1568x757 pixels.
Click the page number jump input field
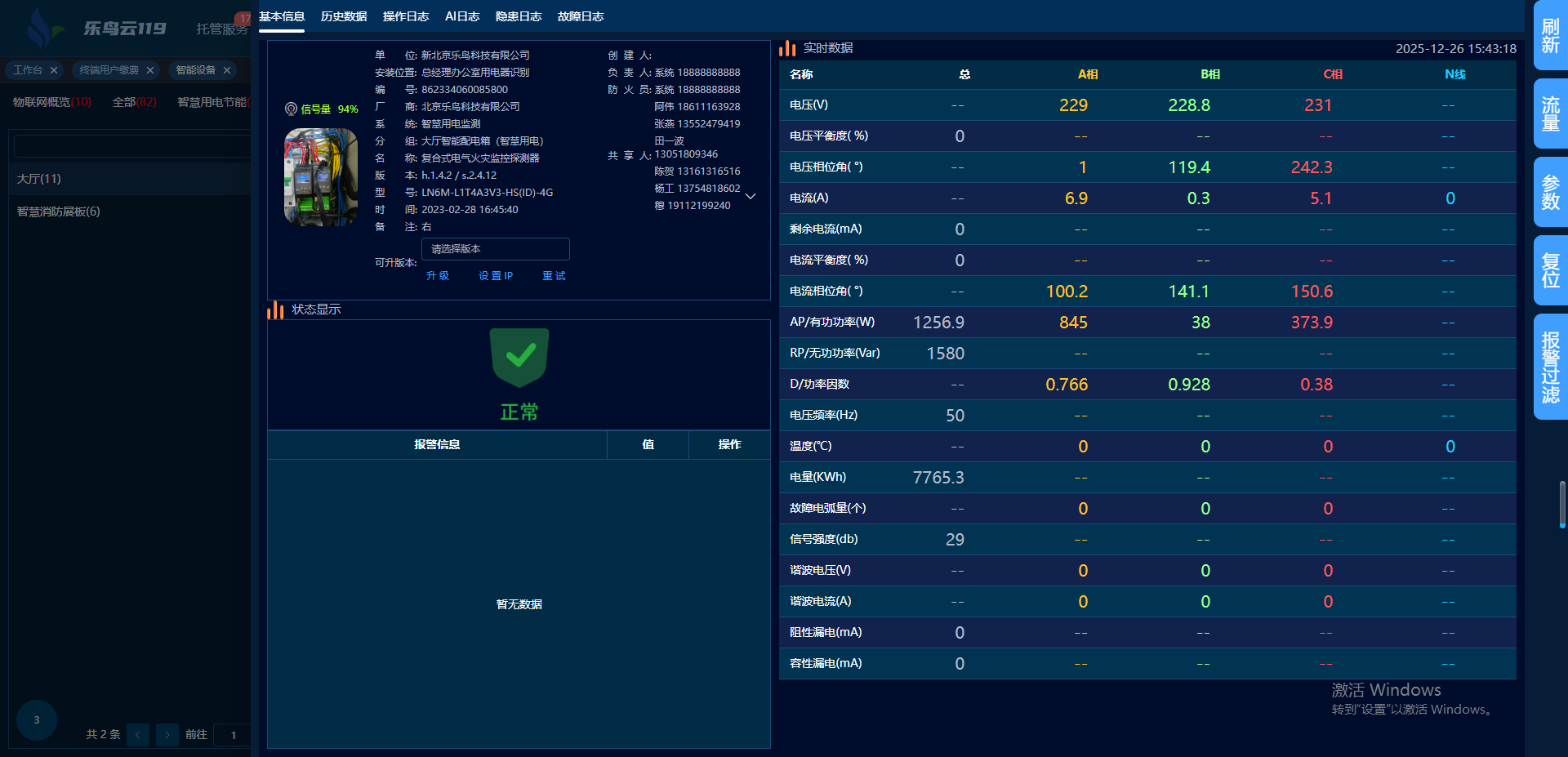(233, 734)
